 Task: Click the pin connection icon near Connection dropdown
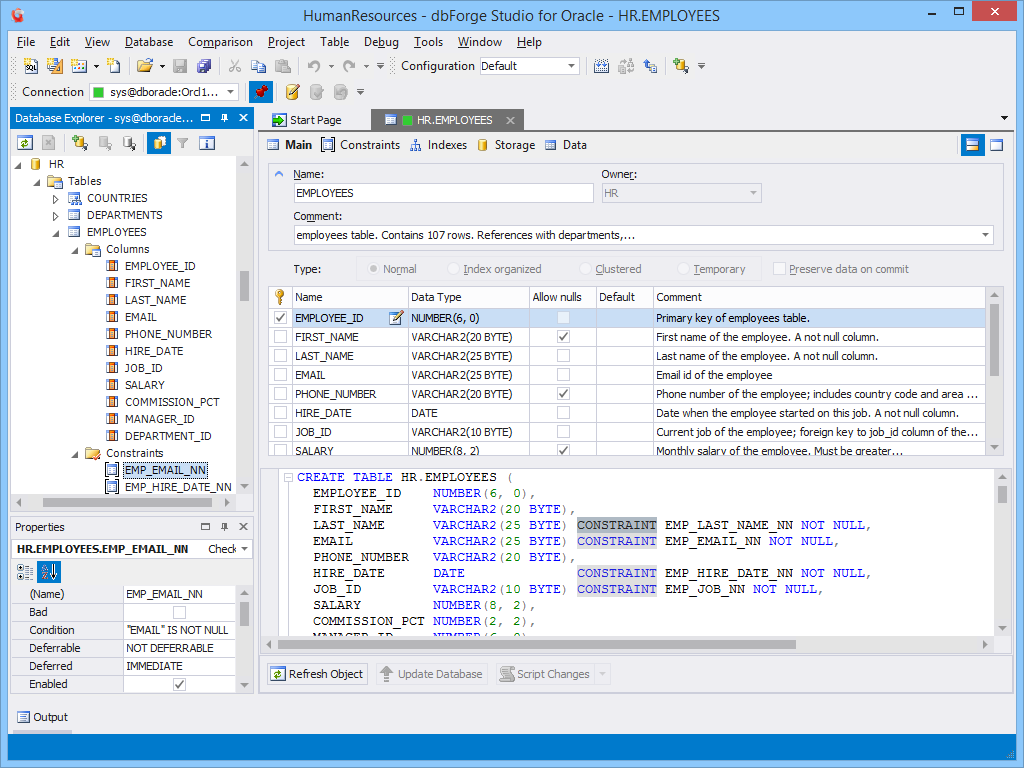(x=262, y=91)
